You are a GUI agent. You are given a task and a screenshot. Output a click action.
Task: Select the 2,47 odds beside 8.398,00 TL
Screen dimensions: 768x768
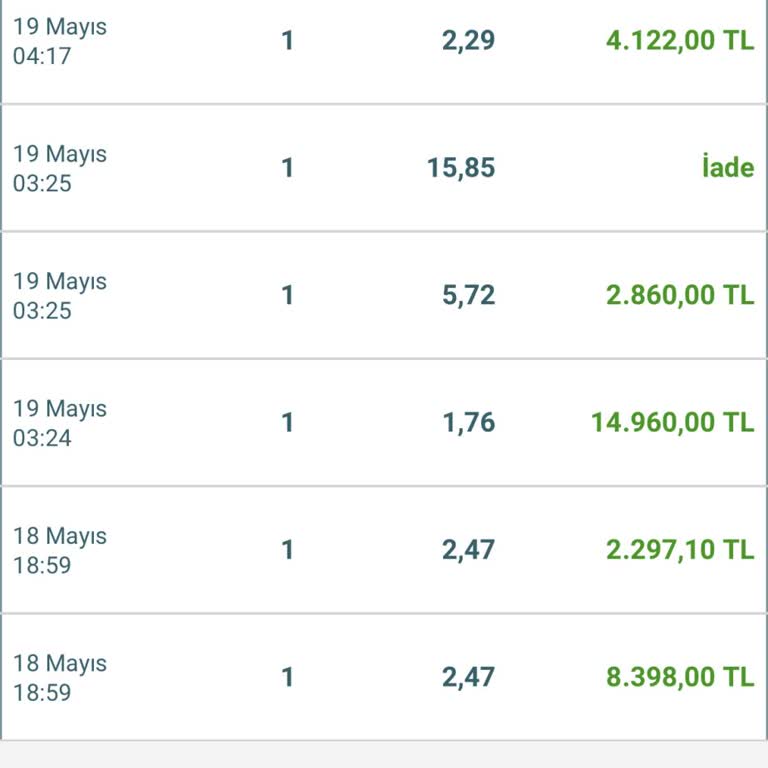point(468,677)
